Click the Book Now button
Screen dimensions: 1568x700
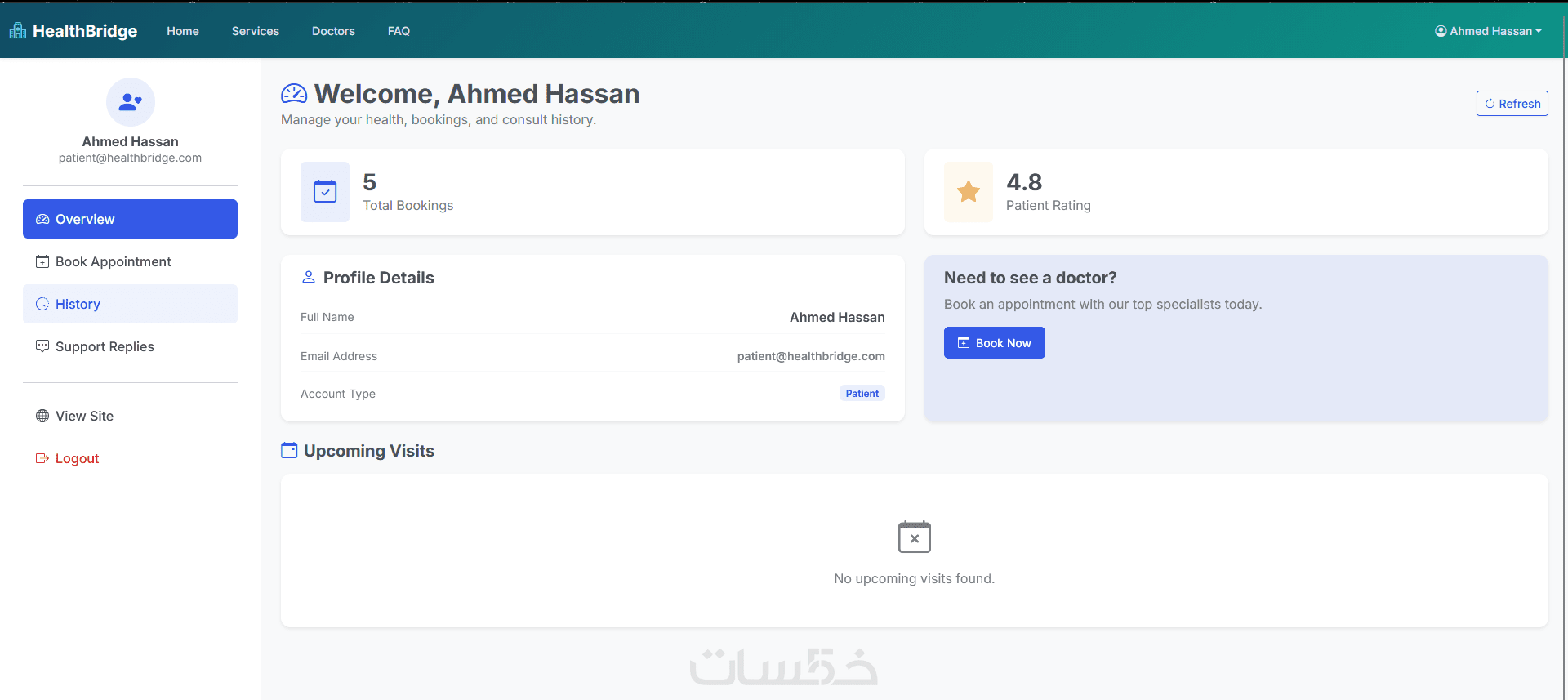click(x=995, y=343)
